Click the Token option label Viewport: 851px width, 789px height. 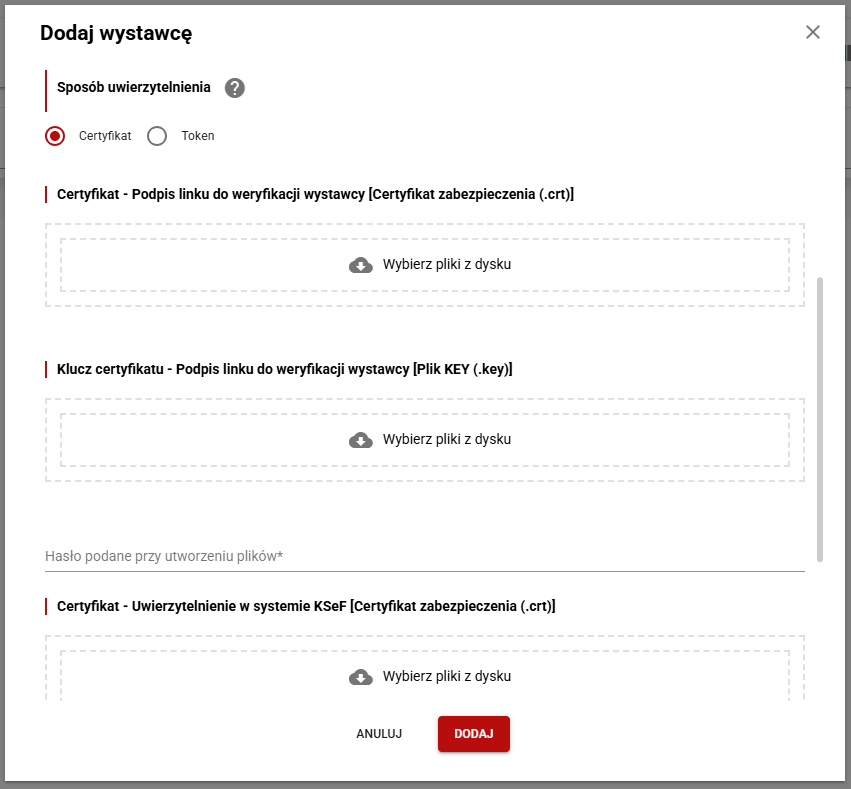point(198,136)
